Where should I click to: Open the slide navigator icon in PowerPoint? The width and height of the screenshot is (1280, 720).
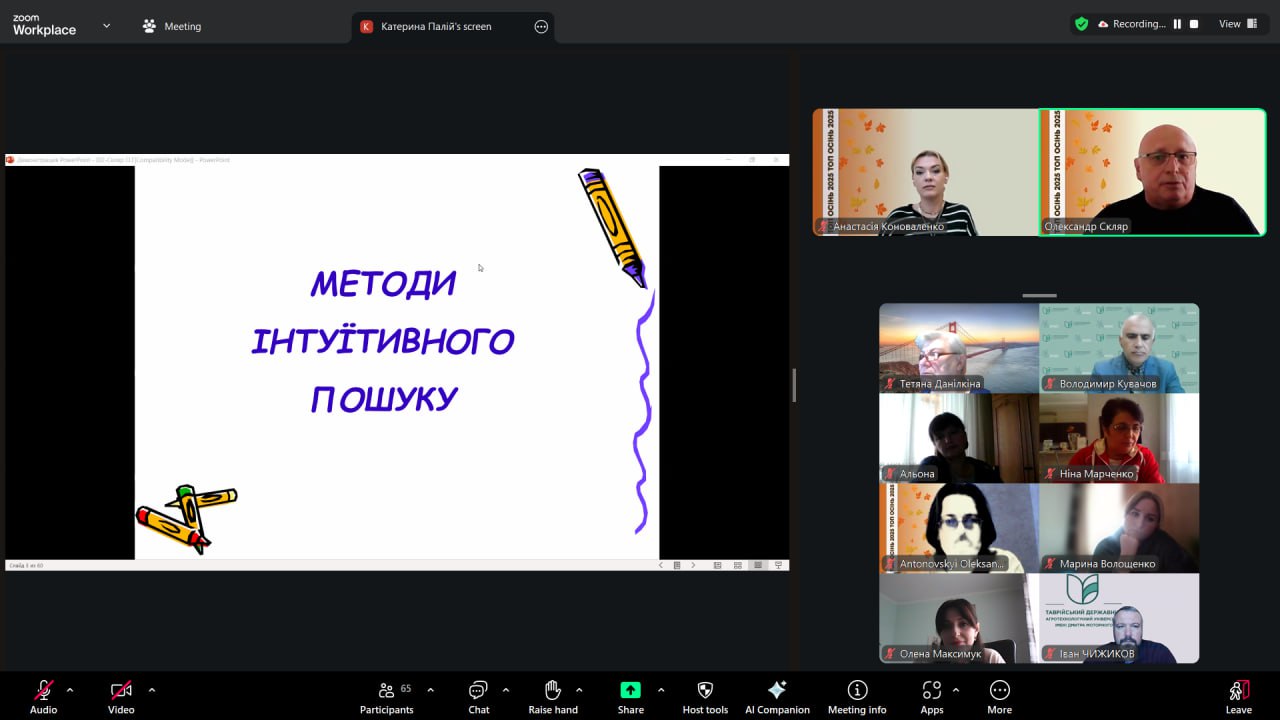click(676, 565)
